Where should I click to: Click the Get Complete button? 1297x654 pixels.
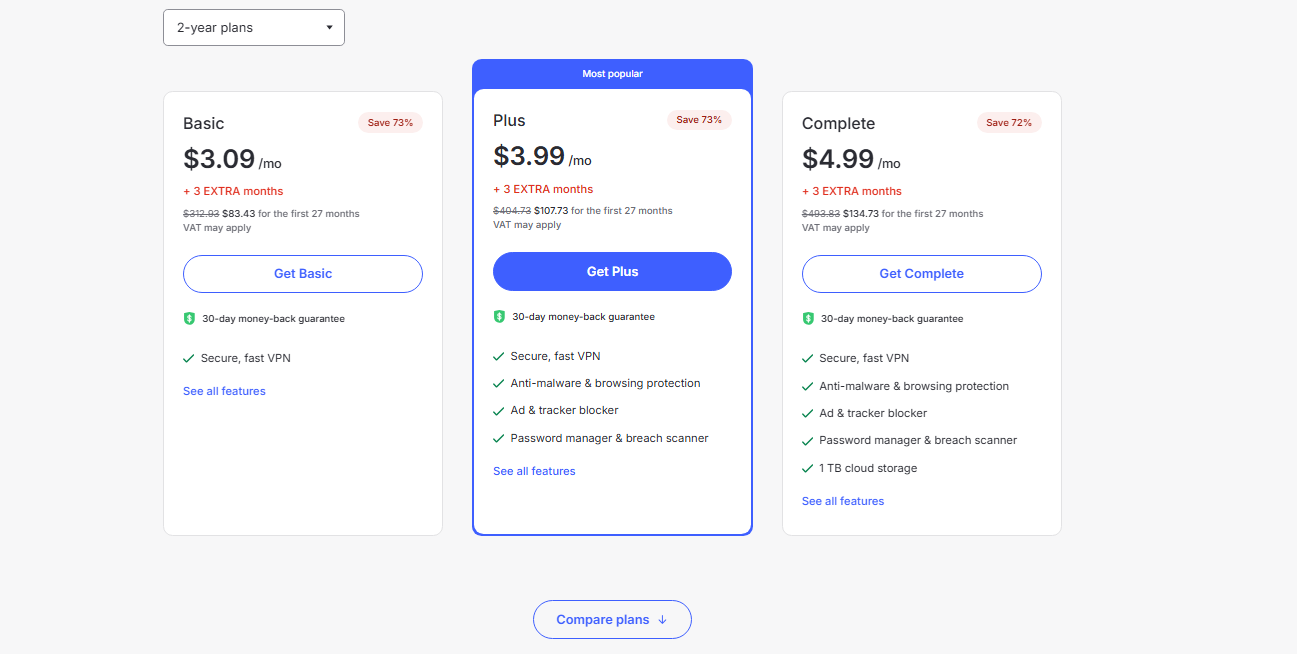pyautogui.click(x=921, y=274)
